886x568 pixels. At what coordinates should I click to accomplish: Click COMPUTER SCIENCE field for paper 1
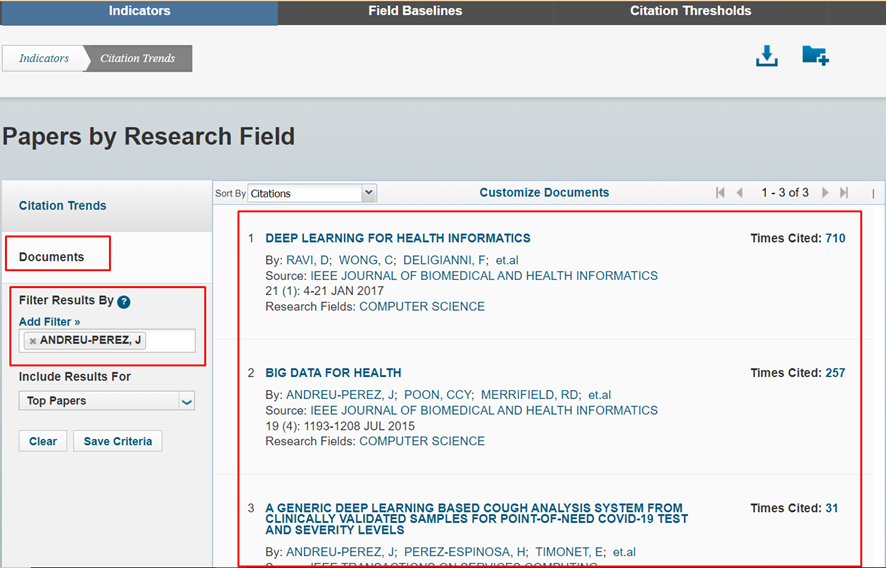pyautogui.click(x=422, y=307)
